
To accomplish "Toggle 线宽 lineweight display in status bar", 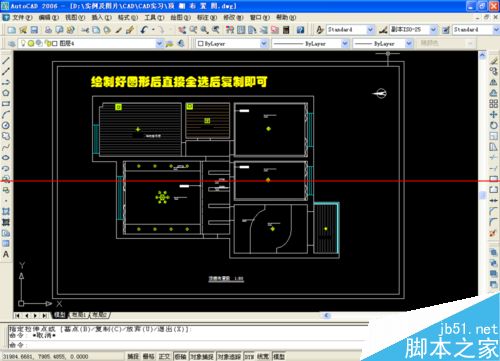I will (x=263, y=356).
